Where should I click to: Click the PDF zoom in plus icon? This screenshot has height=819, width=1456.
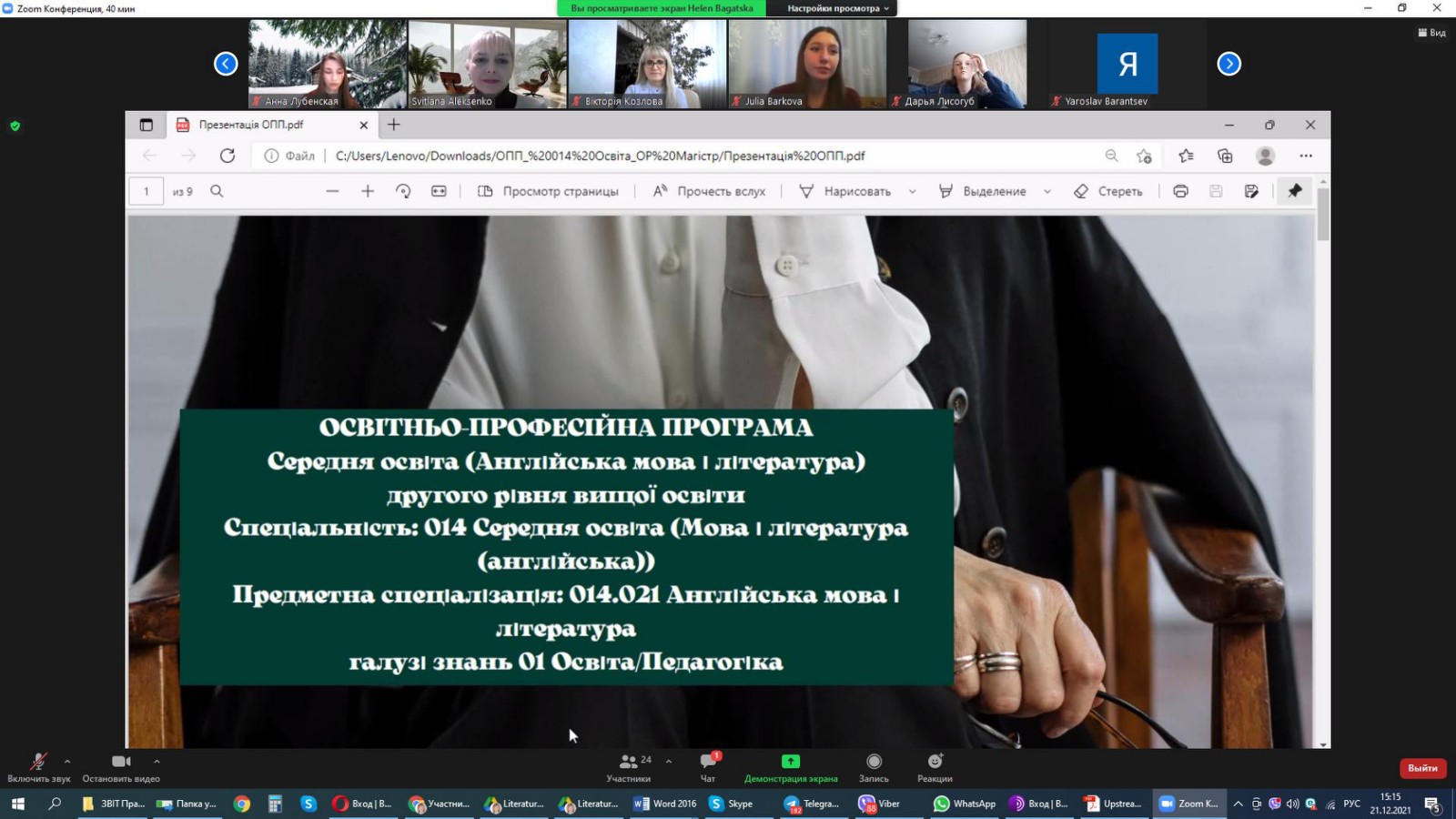pyautogui.click(x=368, y=191)
